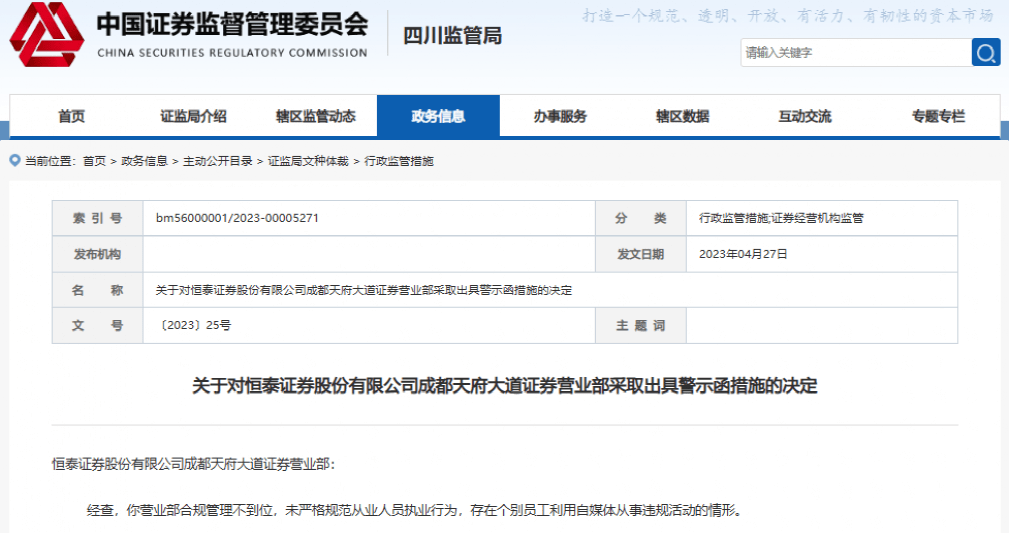Navigate to 主动公开目录 breadcrumb
The image size is (1009, 533).
coord(212,161)
